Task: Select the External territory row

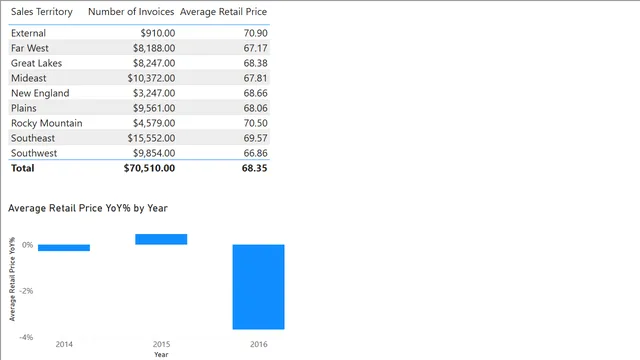Action: coord(139,33)
